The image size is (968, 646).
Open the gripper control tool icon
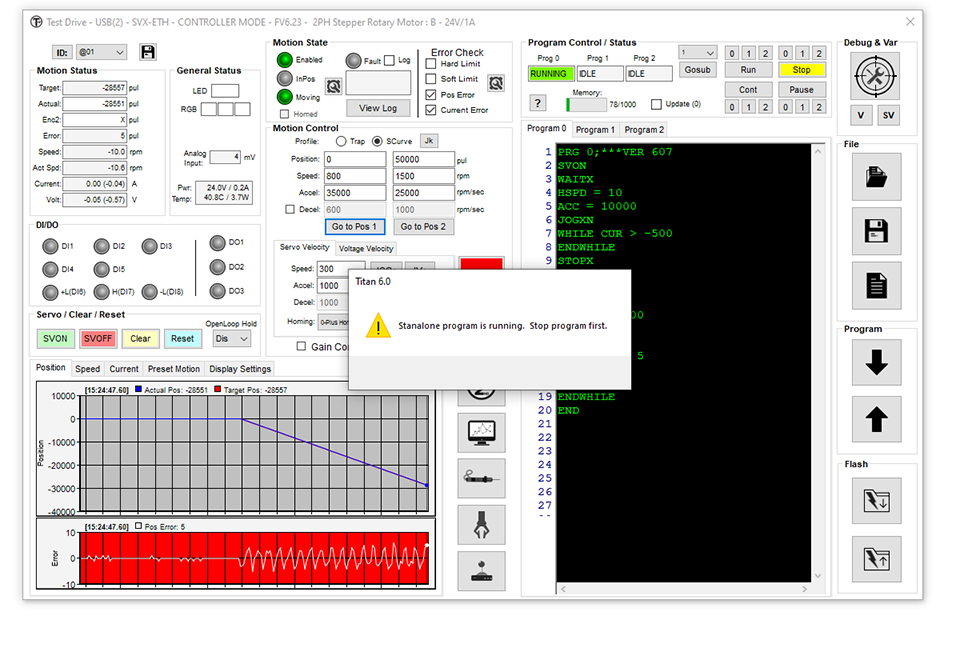pos(481,524)
